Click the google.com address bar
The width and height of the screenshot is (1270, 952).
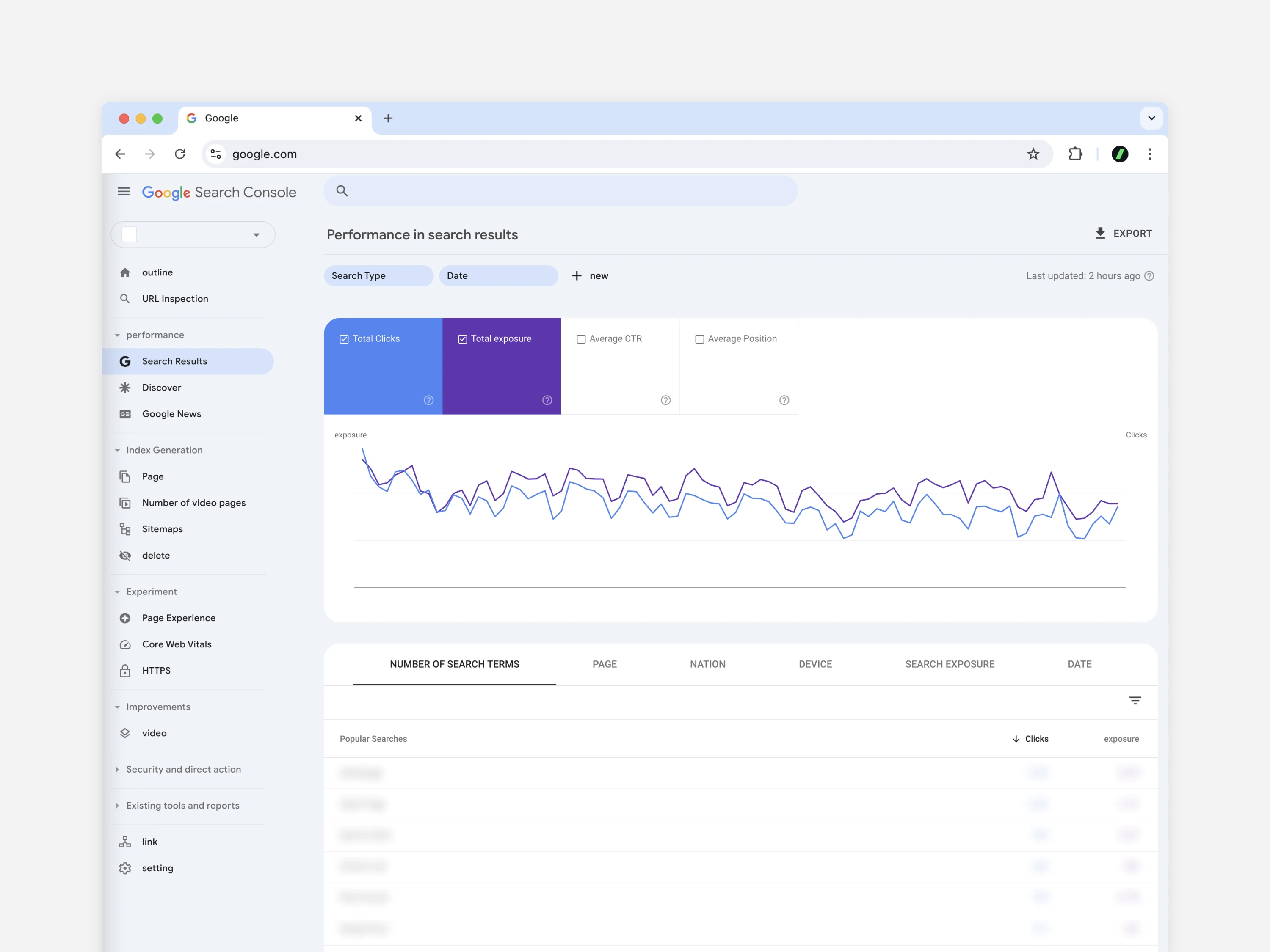pos(627,154)
